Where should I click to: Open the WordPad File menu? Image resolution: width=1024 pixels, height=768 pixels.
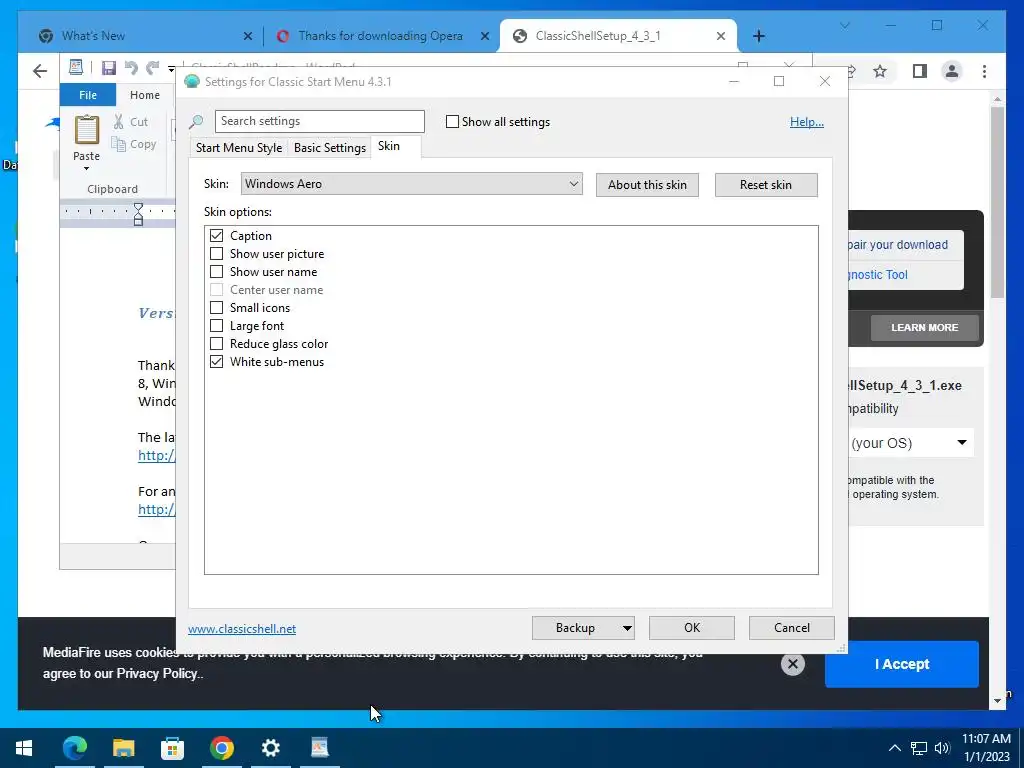[x=88, y=95]
